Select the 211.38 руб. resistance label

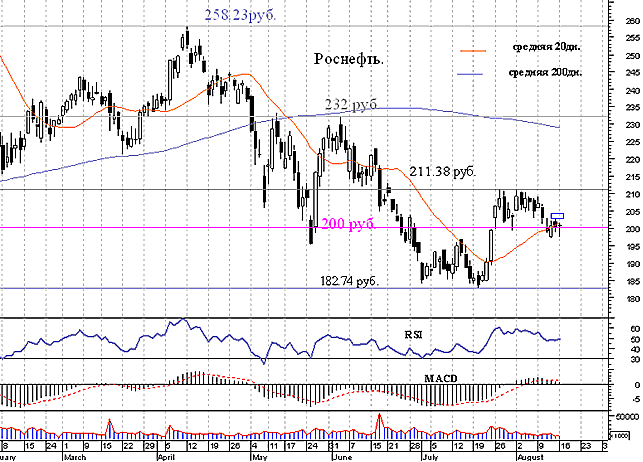tap(443, 171)
